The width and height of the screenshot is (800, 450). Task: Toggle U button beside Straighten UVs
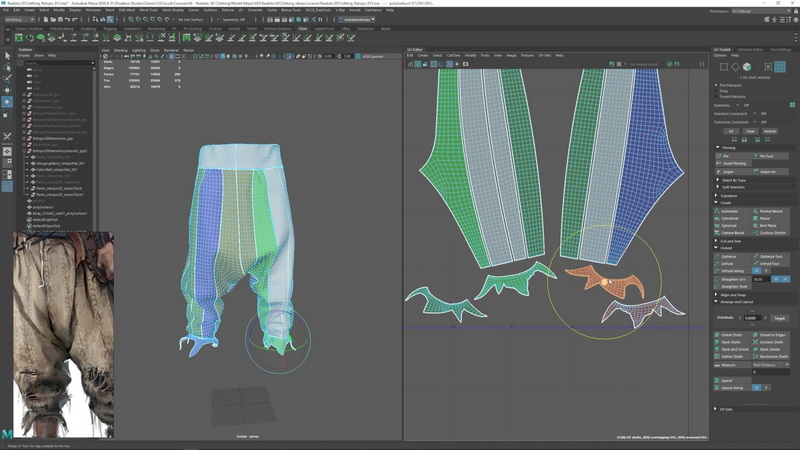(776, 280)
